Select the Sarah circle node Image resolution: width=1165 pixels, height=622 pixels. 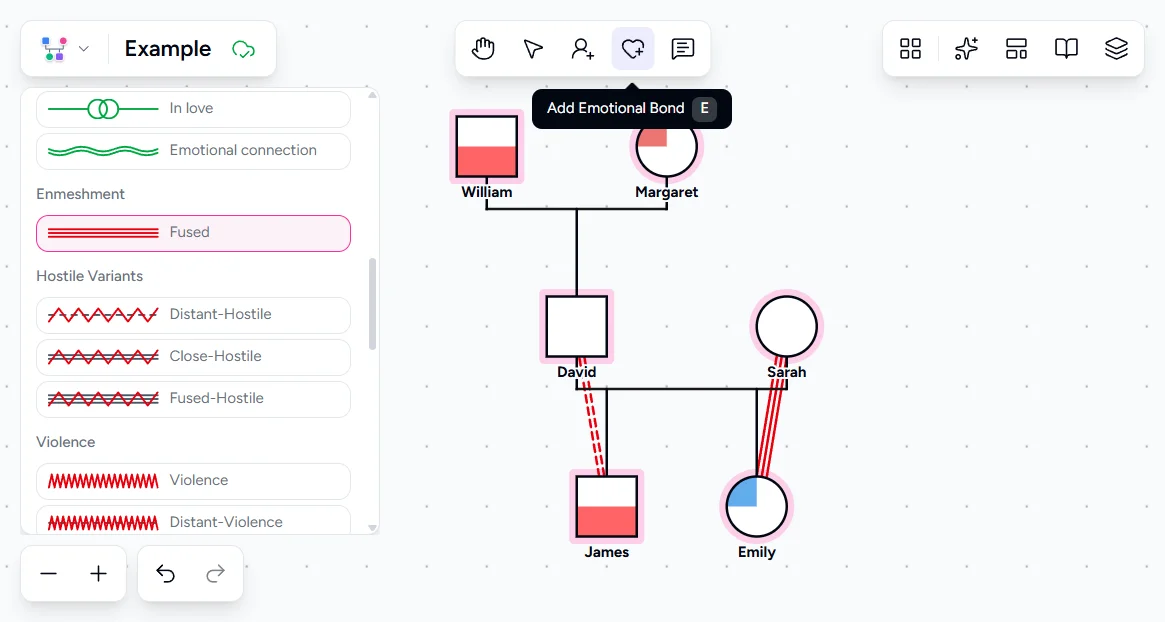point(787,326)
